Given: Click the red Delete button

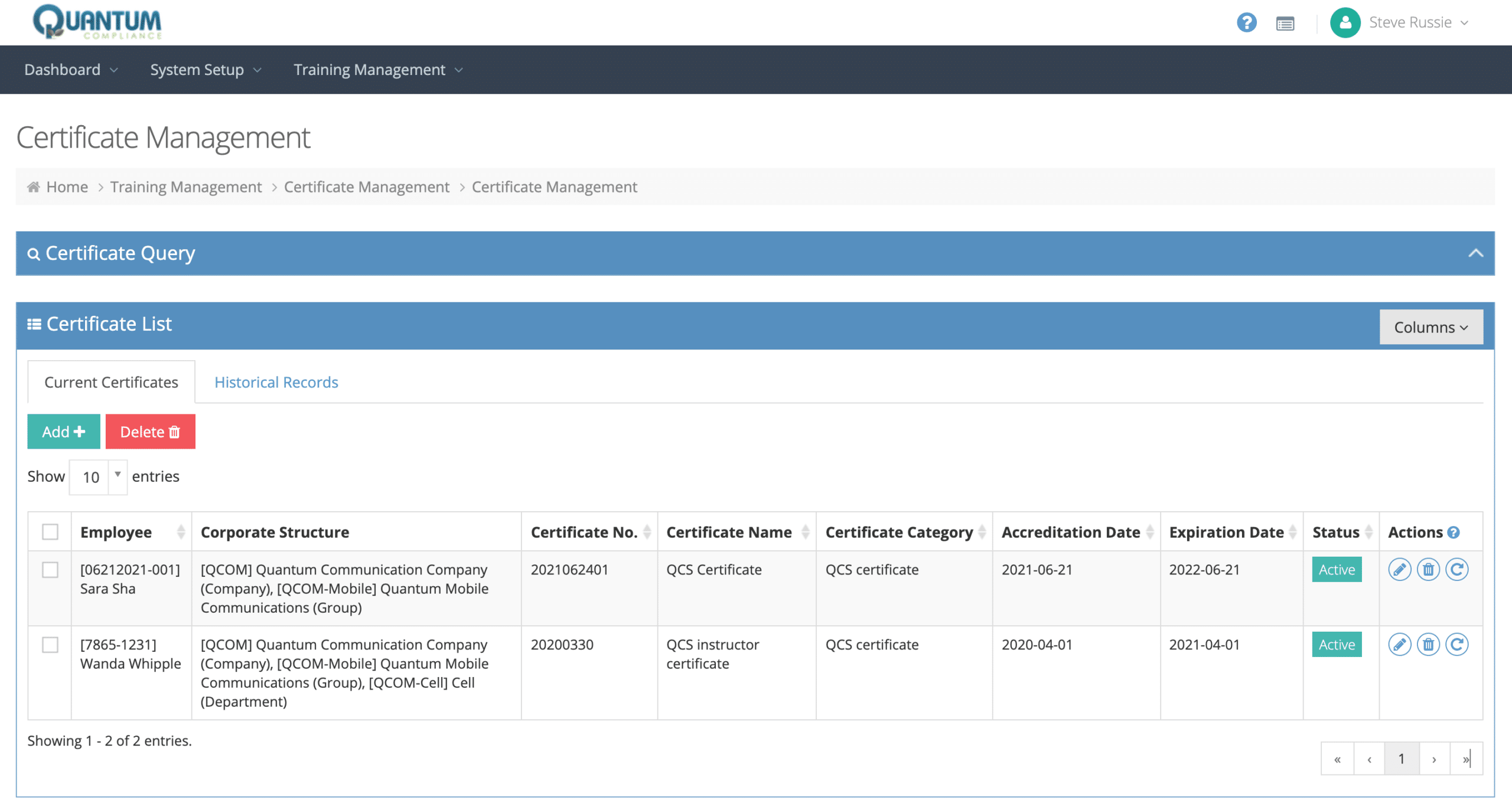Looking at the screenshot, I should [x=150, y=432].
